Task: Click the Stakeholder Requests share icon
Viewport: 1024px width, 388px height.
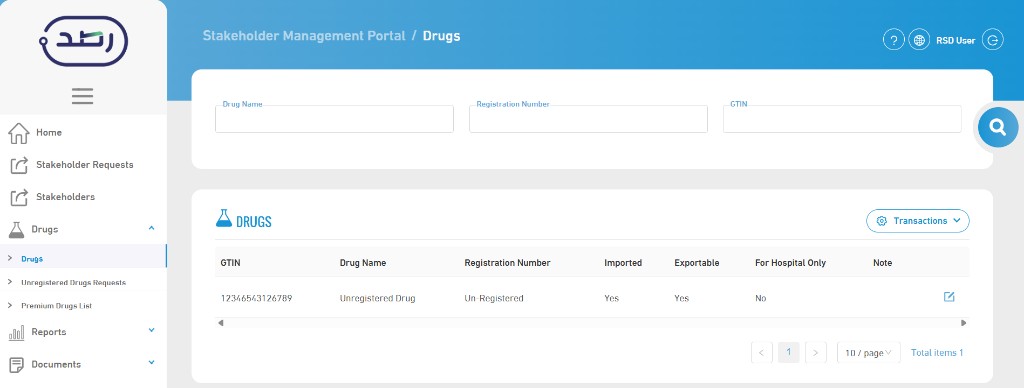Action: click(20, 165)
